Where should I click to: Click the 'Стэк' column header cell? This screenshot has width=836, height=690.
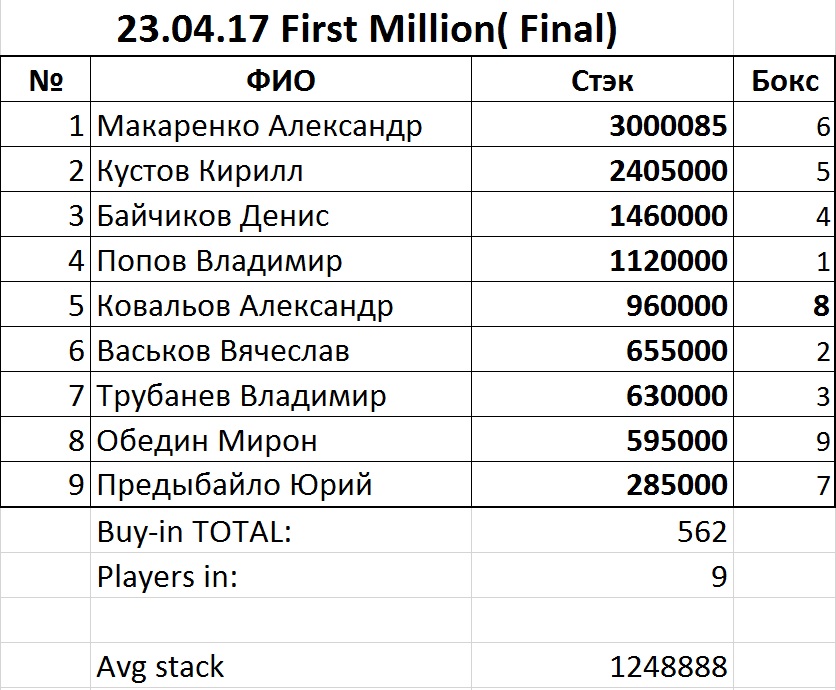coord(602,81)
